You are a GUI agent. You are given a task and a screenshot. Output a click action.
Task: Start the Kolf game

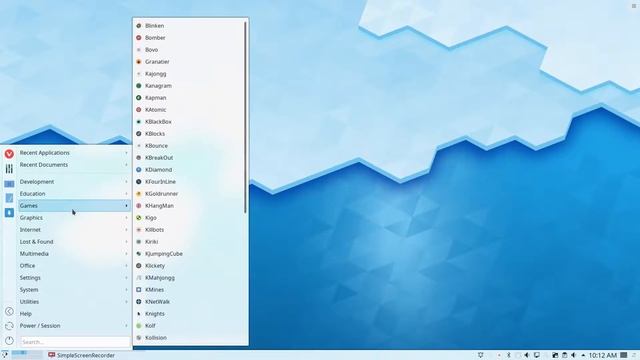[189, 326]
